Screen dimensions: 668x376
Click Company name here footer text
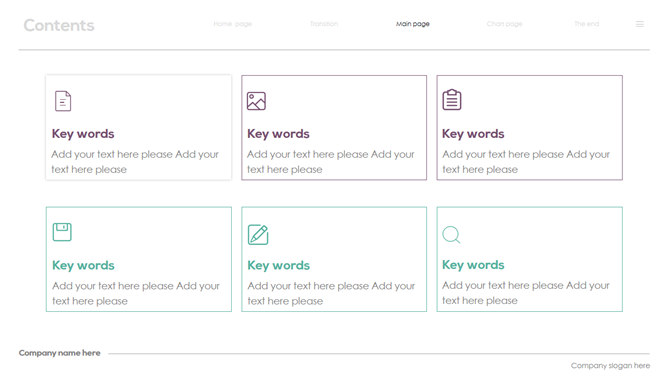point(60,353)
